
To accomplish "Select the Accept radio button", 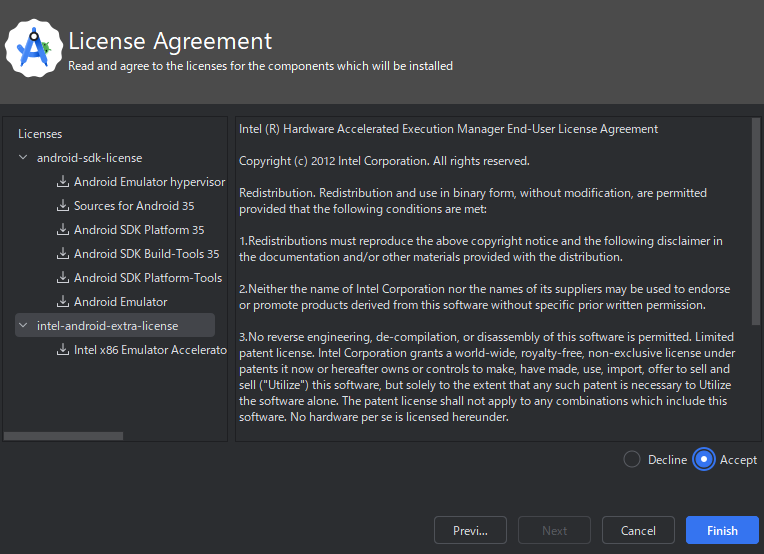I will pyautogui.click(x=704, y=459).
